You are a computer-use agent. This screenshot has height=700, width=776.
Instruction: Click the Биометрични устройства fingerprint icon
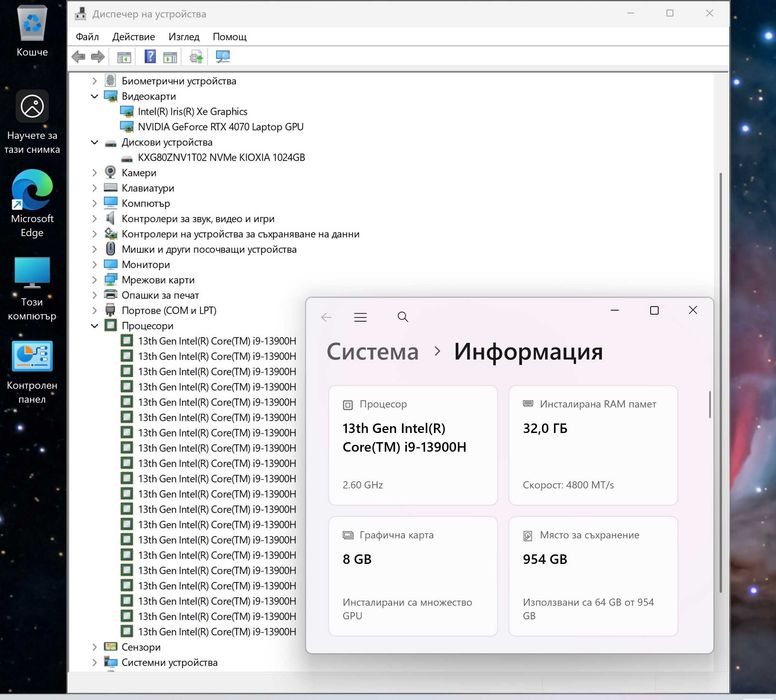point(110,80)
